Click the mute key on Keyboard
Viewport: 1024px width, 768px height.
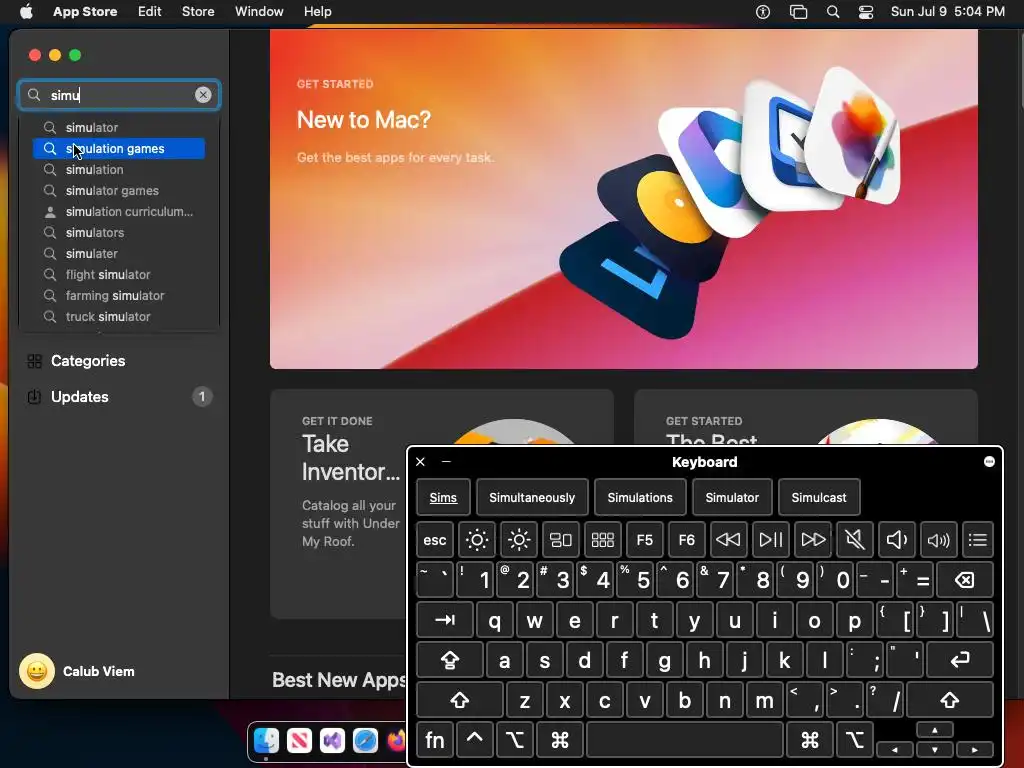point(855,539)
